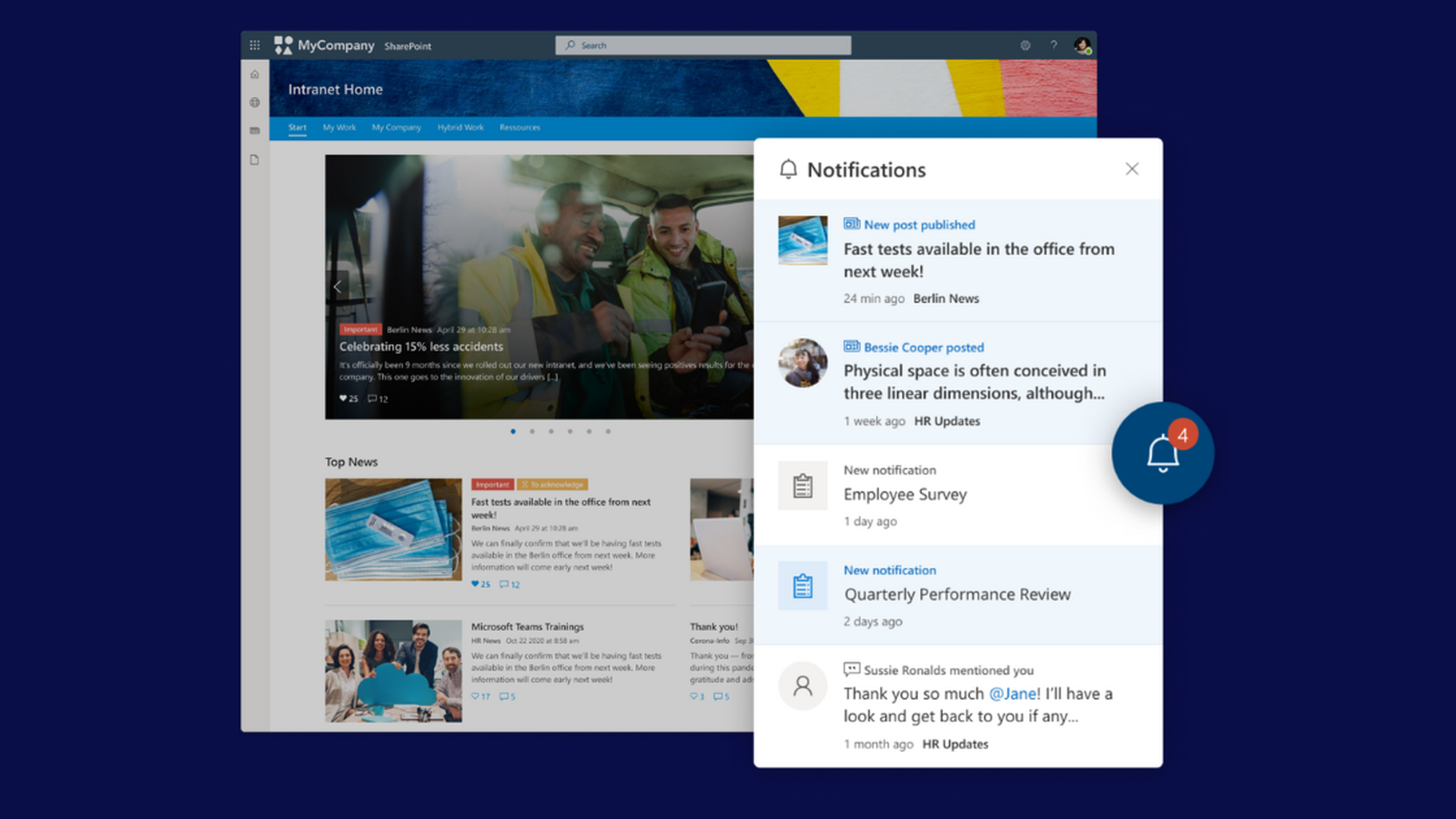Click the home icon in the left sidebar
This screenshot has height=819, width=1456.
click(255, 75)
